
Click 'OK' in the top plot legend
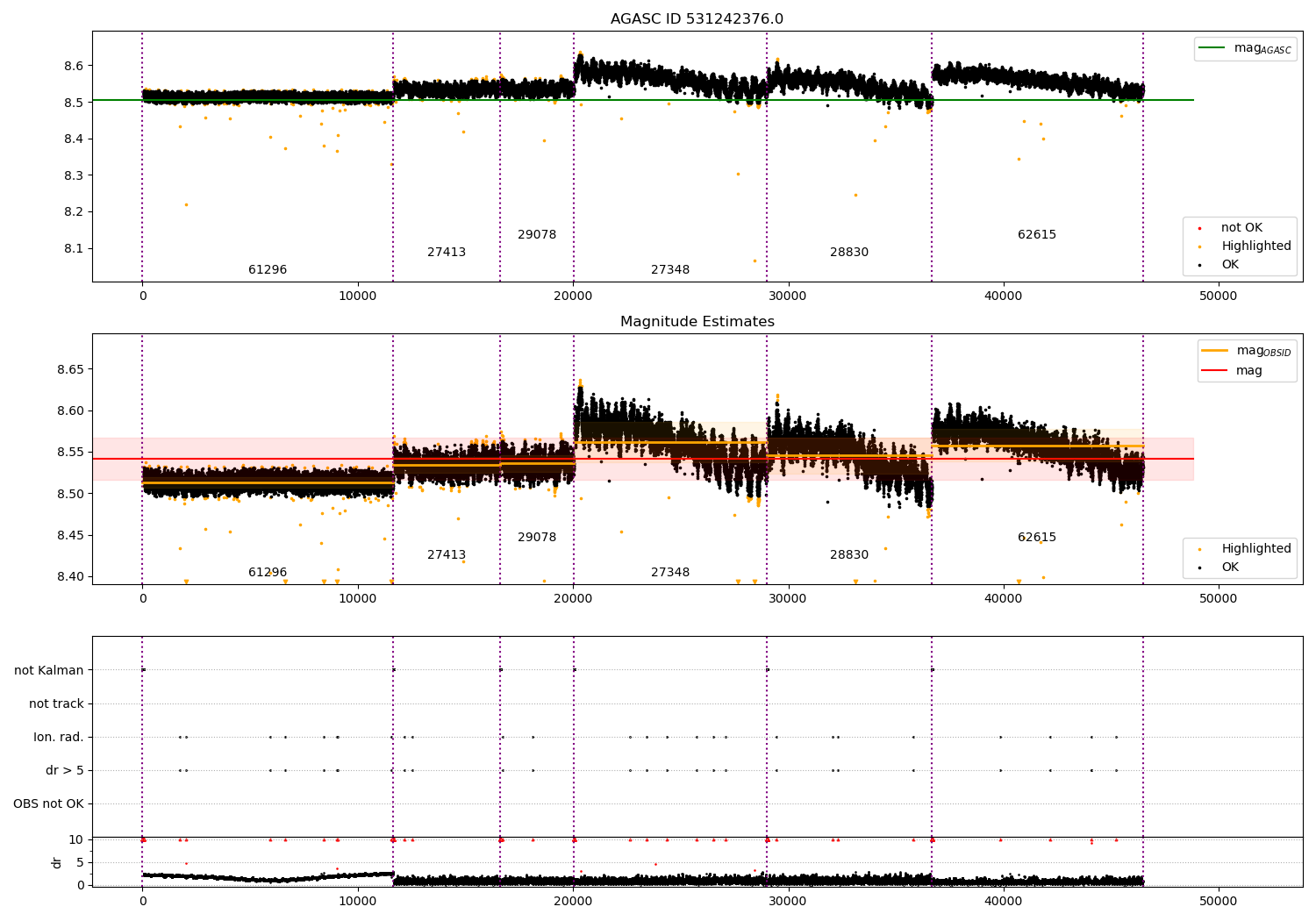tap(1230, 265)
